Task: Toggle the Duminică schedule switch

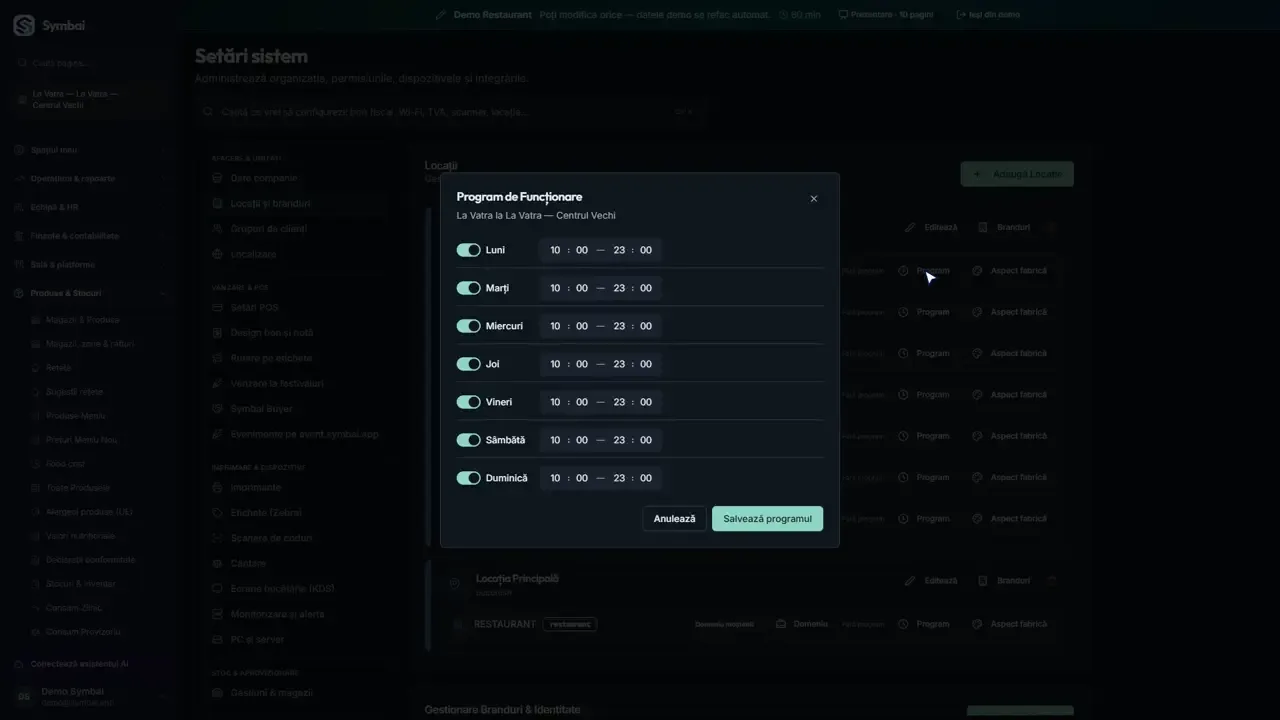Action: point(468,478)
